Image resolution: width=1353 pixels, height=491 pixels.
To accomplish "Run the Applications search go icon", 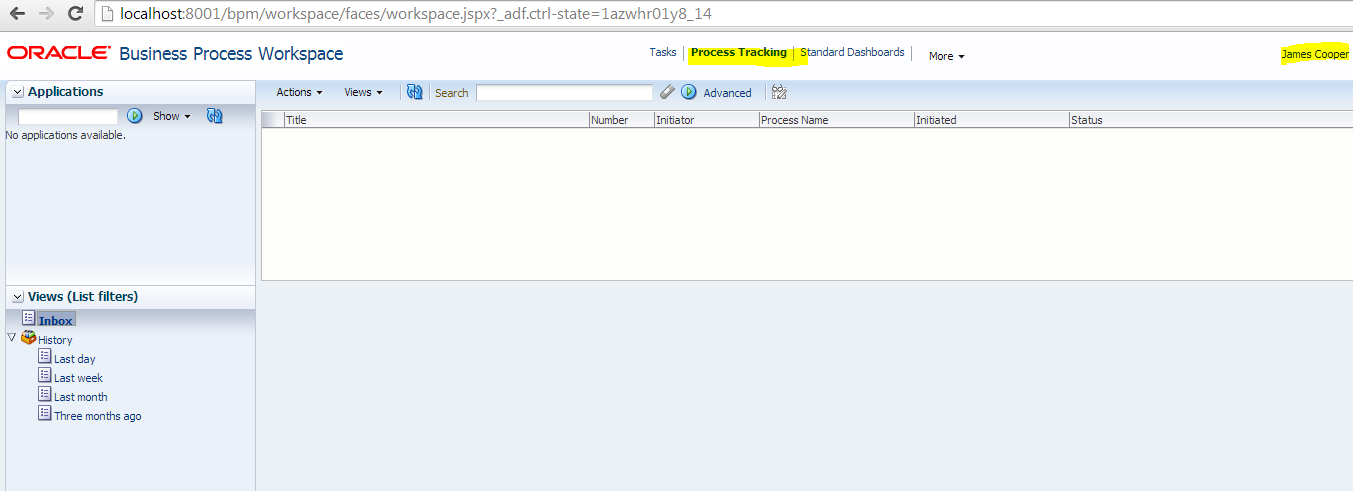I will [135, 116].
